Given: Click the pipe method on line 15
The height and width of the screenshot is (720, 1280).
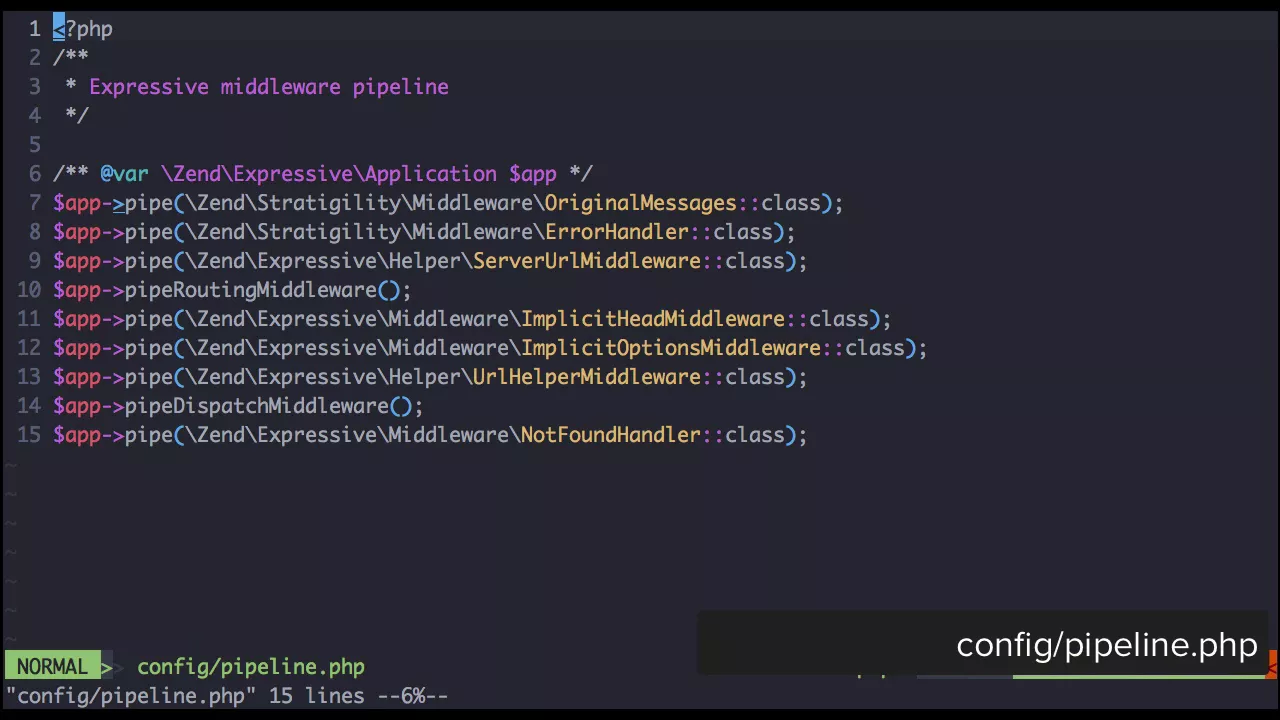Looking at the screenshot, I should pos(148,435).
